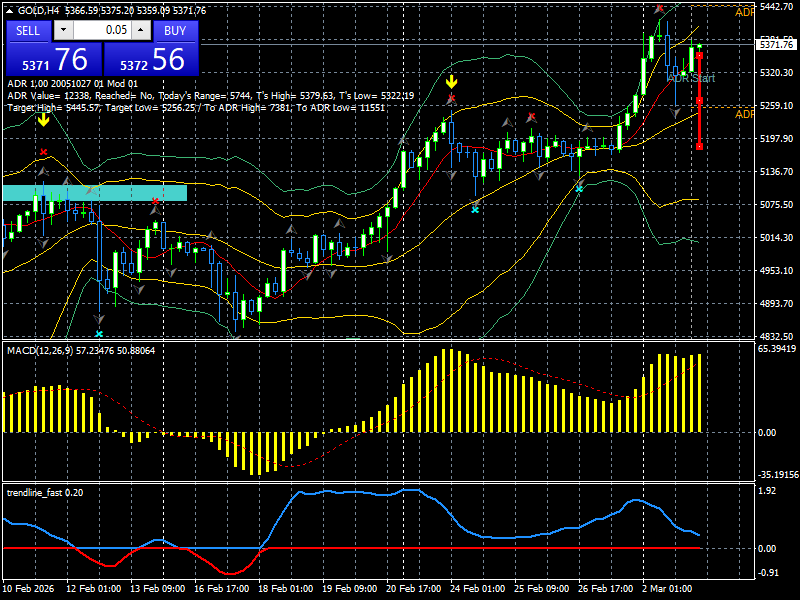The width and height of the screenshot is (800, 600).
Task: Click the 10 Feb 2026 date label
Action: (28, 589)
